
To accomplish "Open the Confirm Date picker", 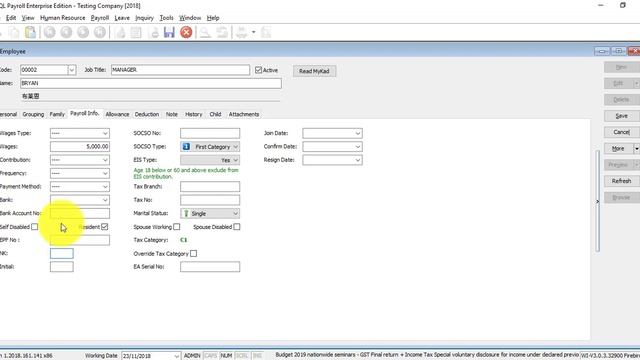I will (x=358, y=147).
